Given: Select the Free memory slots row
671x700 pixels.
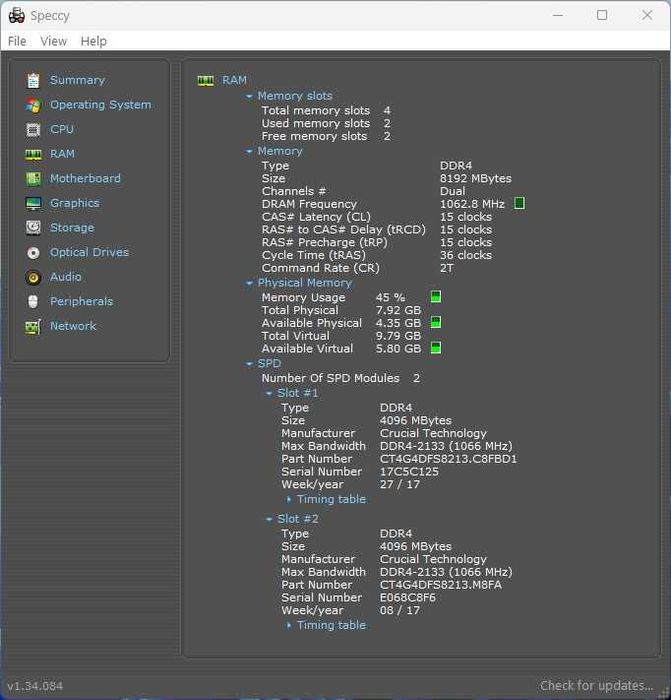Looking at the screenshot, I should coord(326,136).
